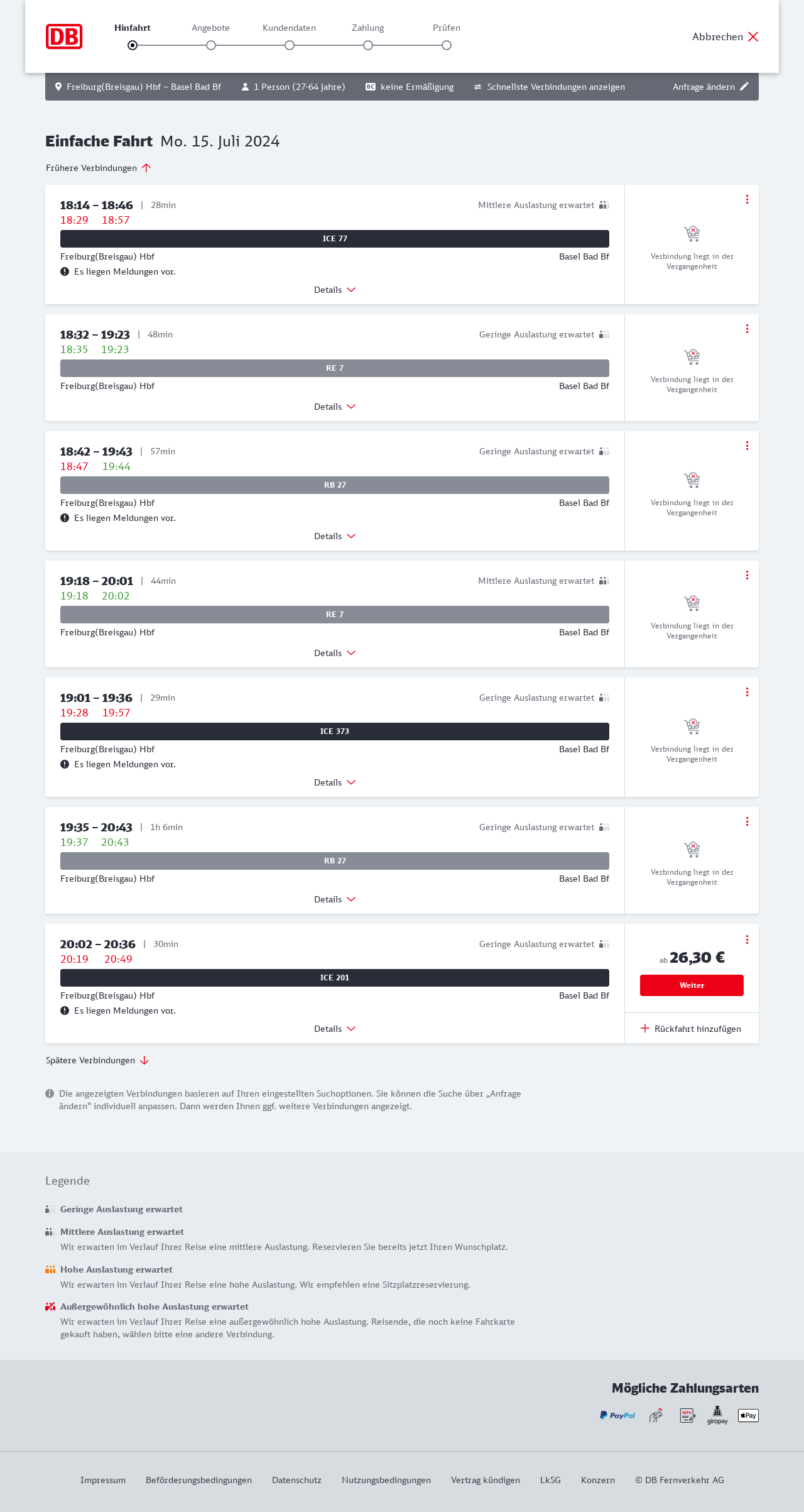Screen dimensions: 804x1512
Task: Click the plus icon for Rückfahrt hinzufügen
Action: (x=645, y=1029)
